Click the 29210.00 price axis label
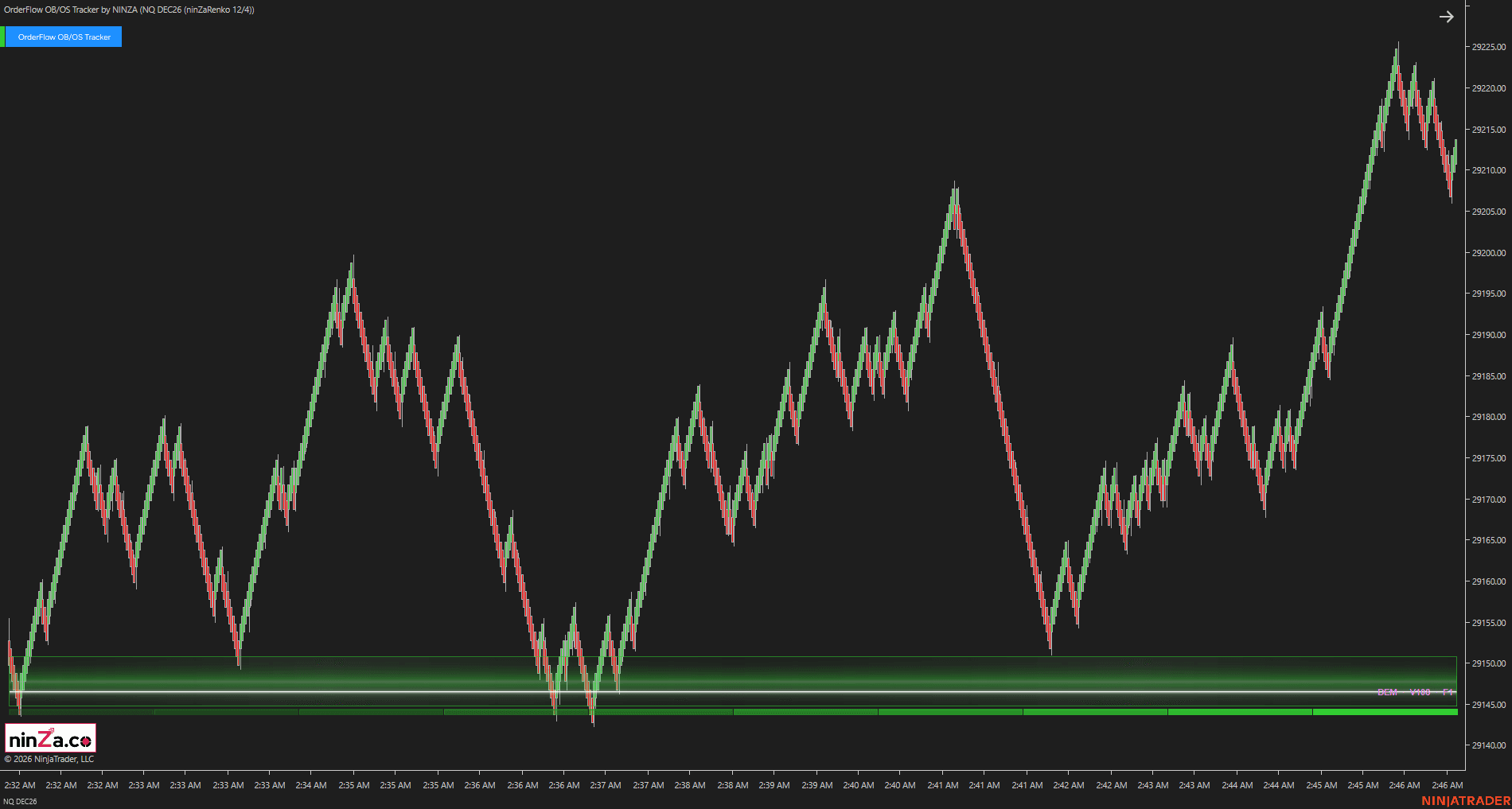 coord(1488,170)
